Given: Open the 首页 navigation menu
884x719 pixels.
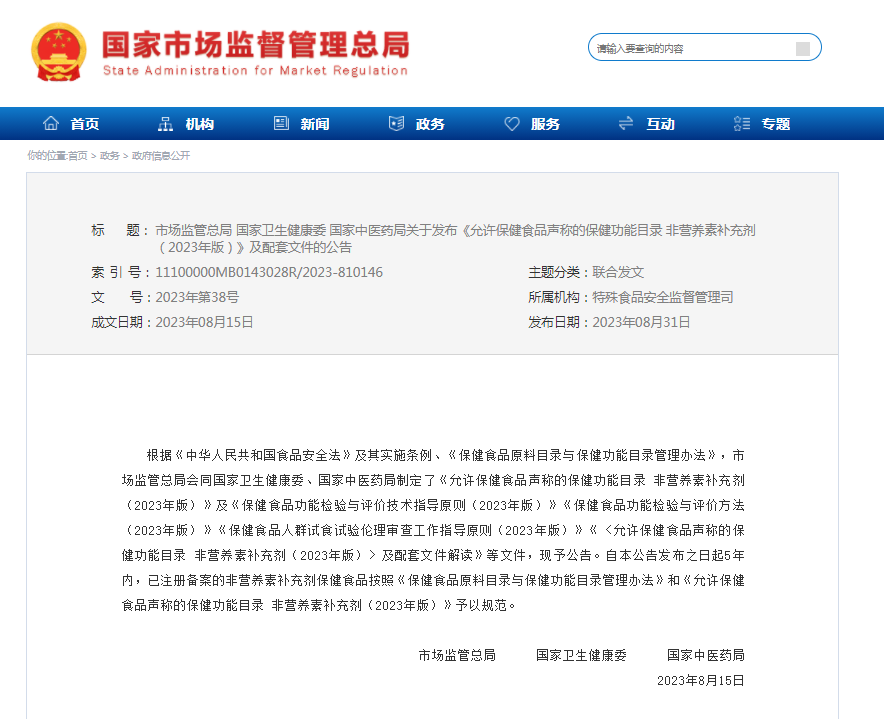Looking at the screenshot, I should pos(84,123).
